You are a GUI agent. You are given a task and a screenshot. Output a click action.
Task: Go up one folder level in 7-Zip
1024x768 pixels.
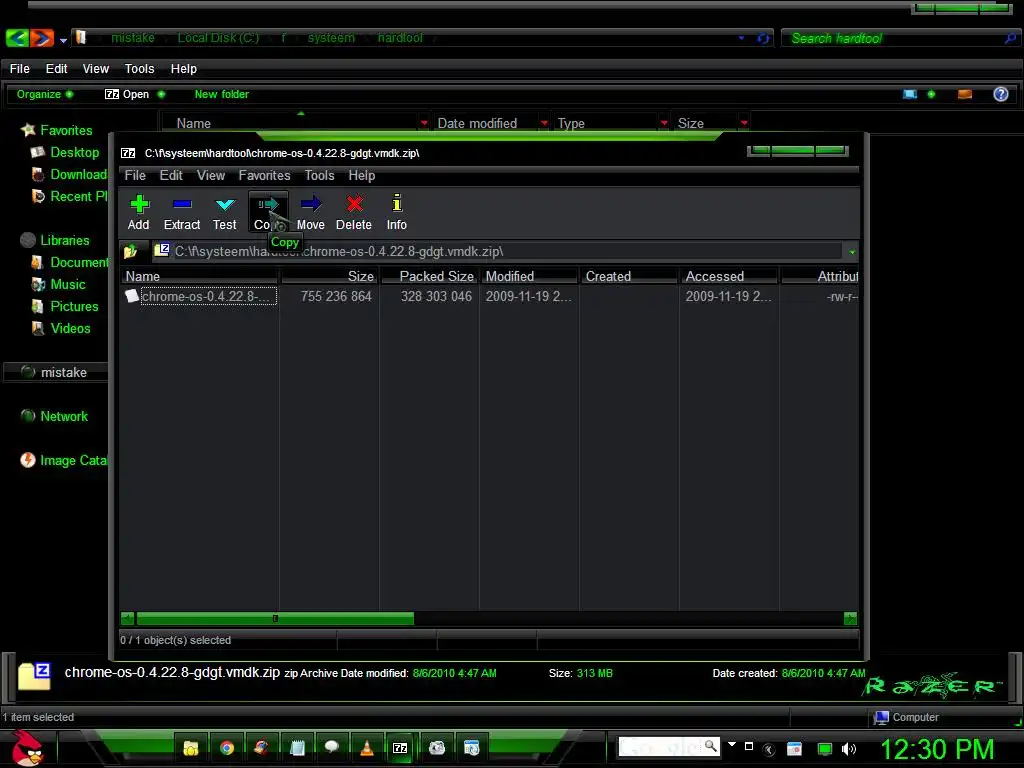(131, 251)
